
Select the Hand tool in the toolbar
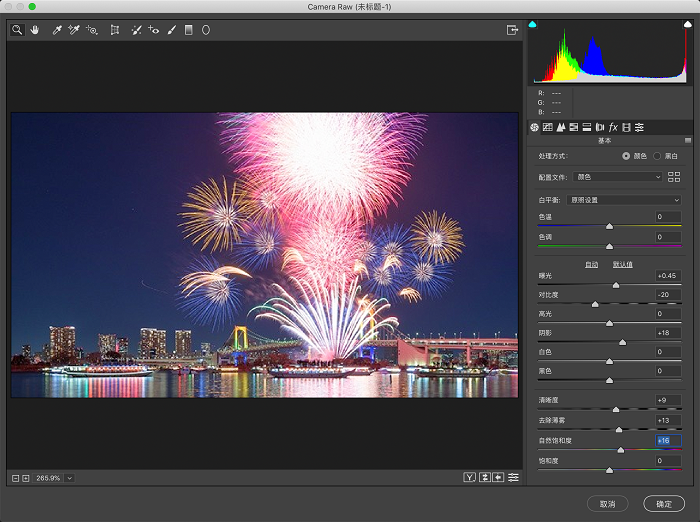(34, 30)
